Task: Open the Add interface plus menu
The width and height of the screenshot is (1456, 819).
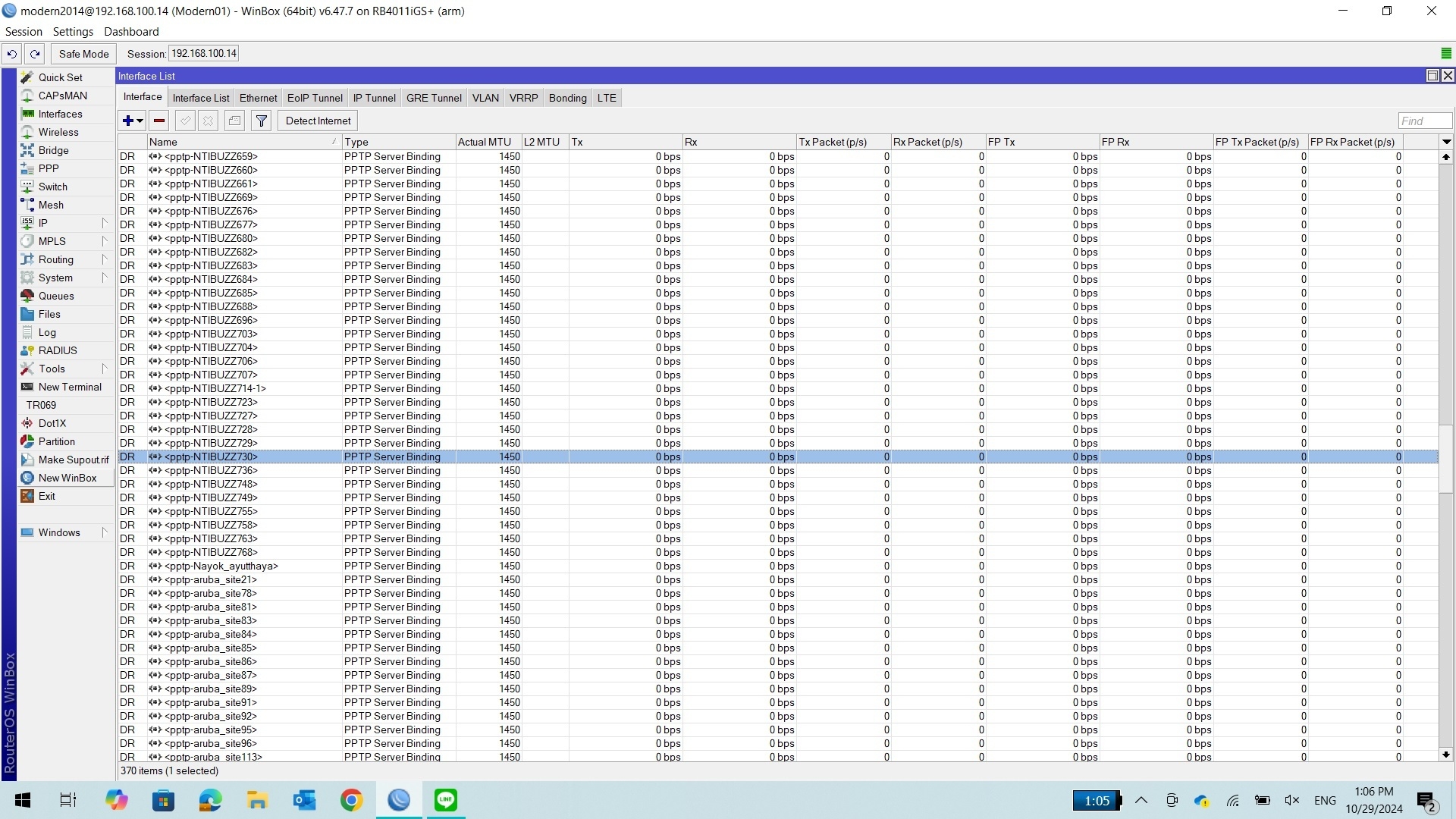Action: click(x=129, y=120)
